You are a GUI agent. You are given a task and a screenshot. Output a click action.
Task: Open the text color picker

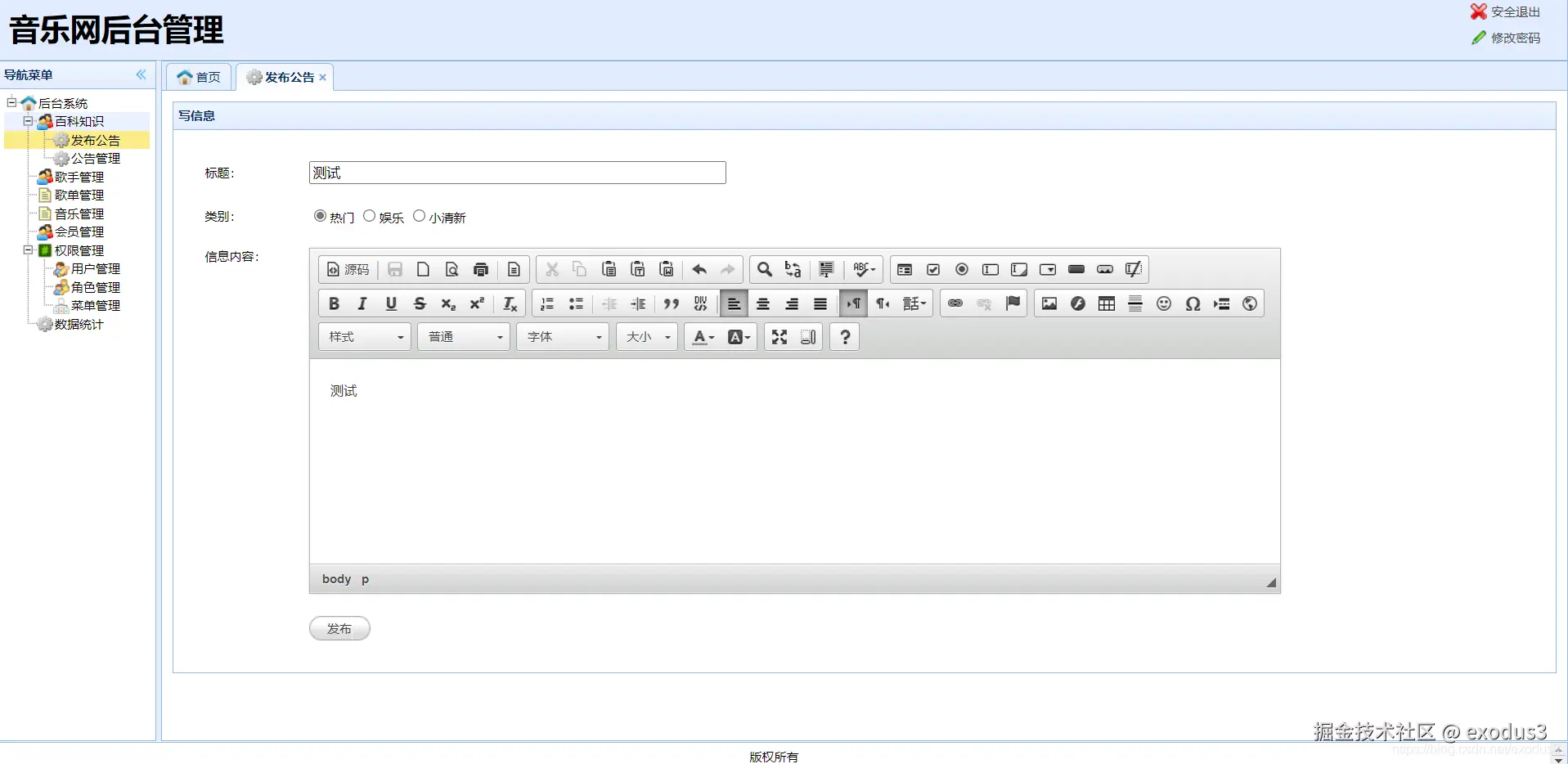click(703, 337)
